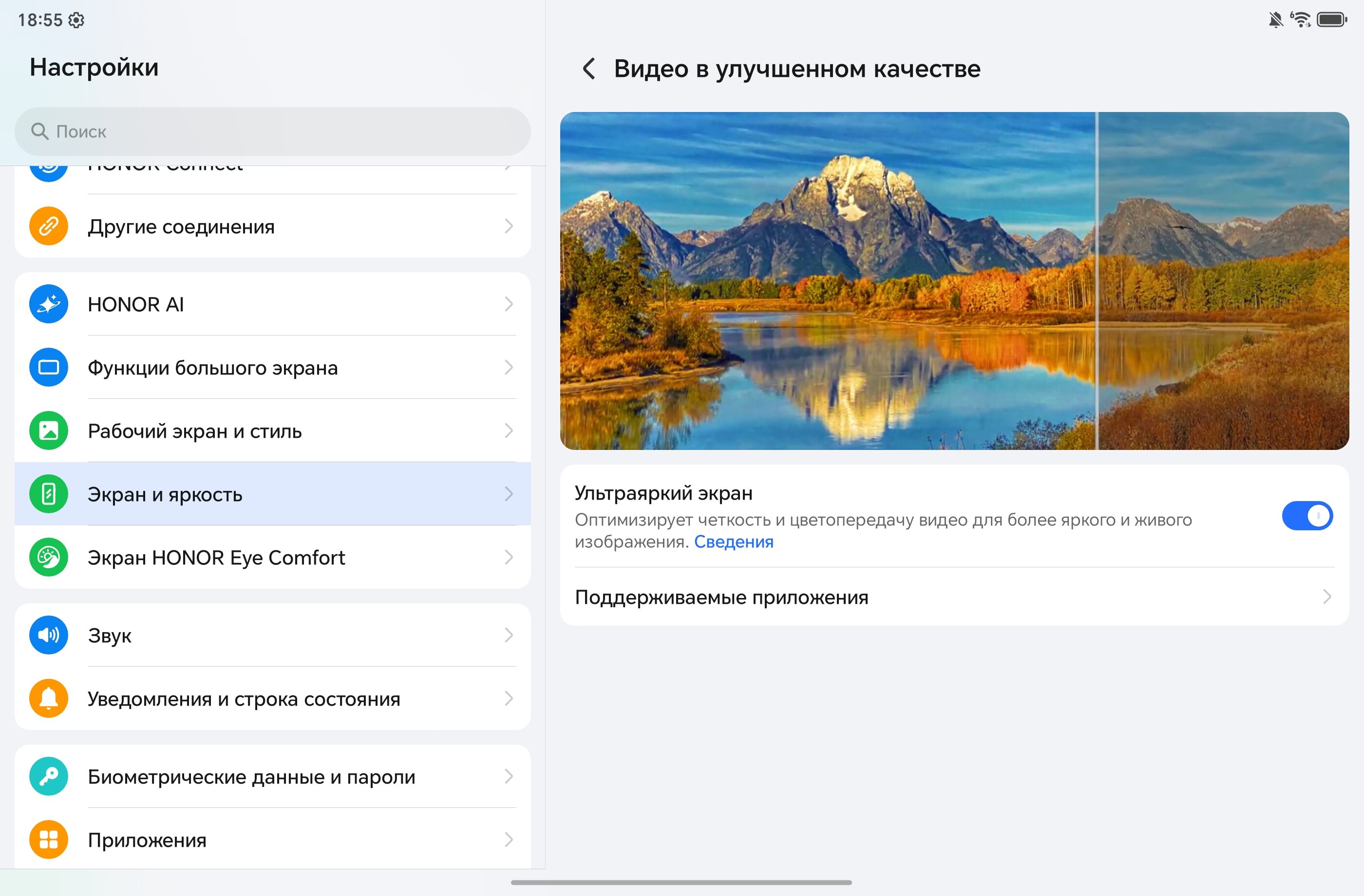This screenshot has width=1364, height=896.
Task: Expand the Eye Comfort row chevron
Action: coord(509,557)
